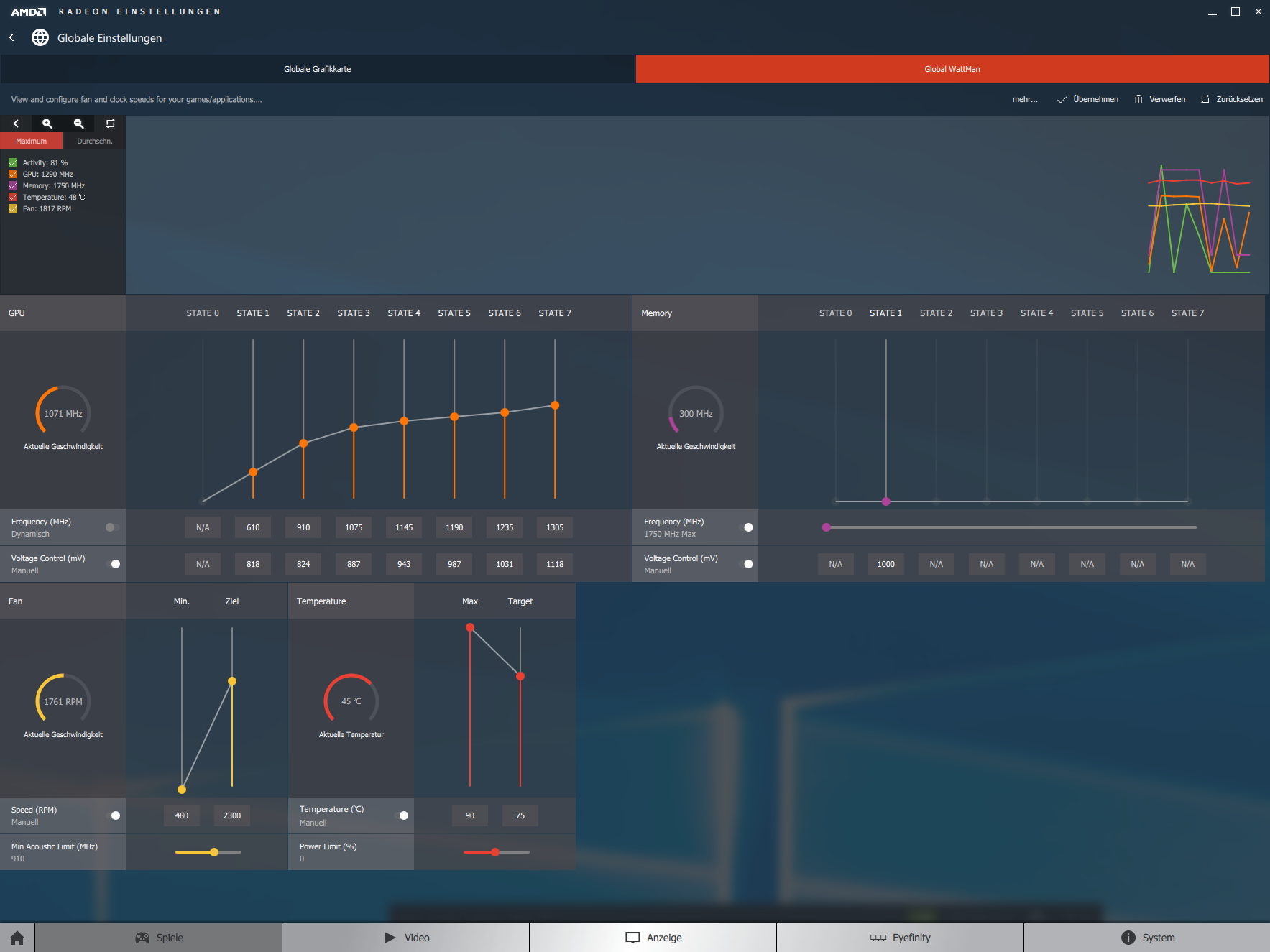Click the Zurücksetzen reset icon
Image resolution: width=1270 pixels, height=952 pixels.
pyautogui.click(x=1205, y=100)
